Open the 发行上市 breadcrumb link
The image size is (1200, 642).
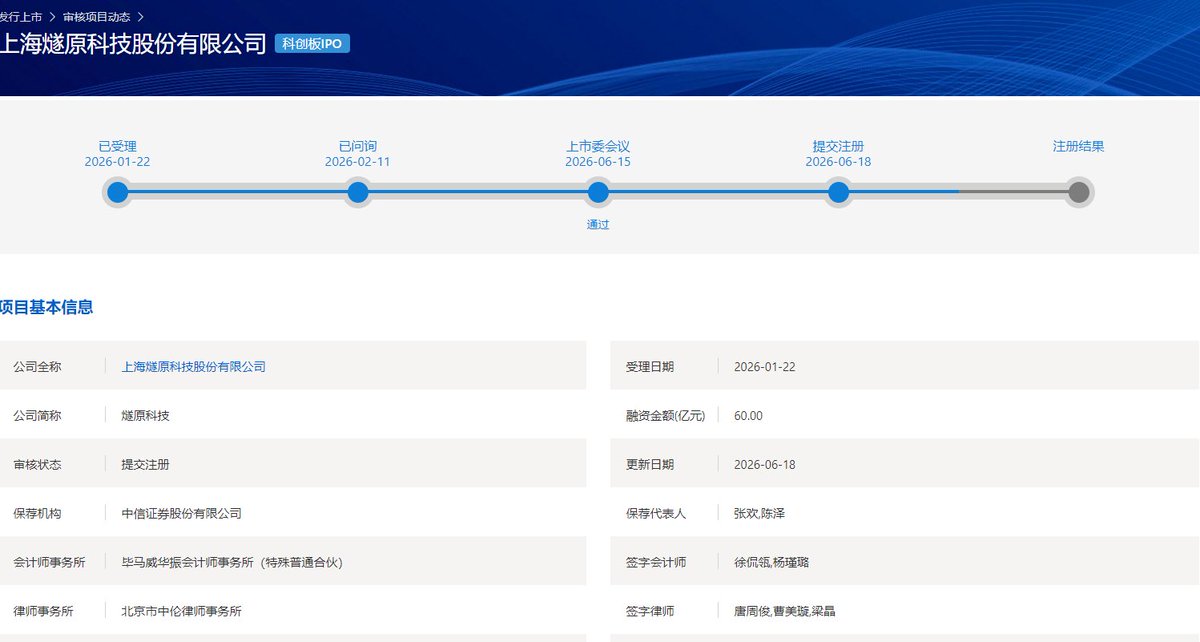(x=21, y=17)
